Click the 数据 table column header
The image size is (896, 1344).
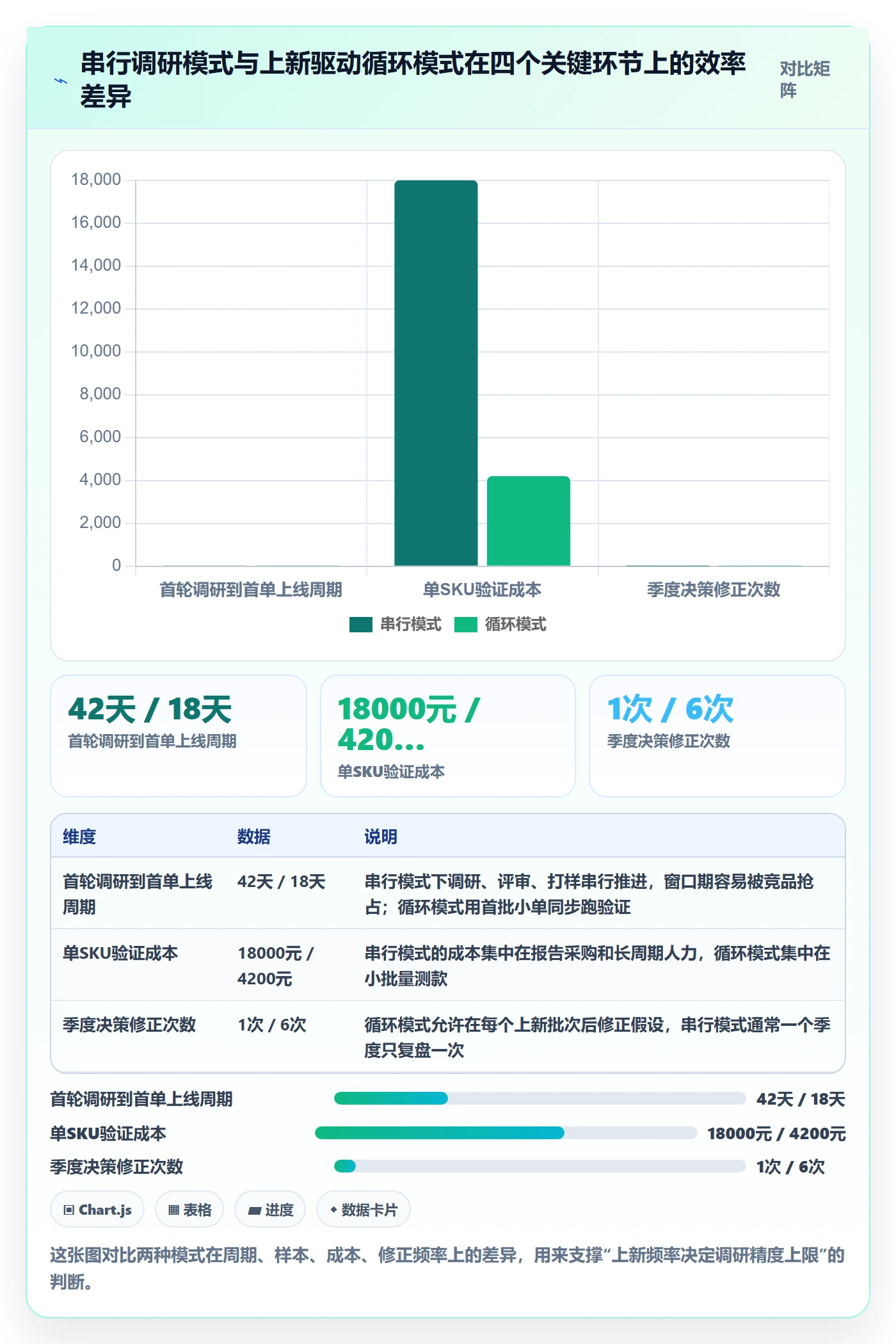254,836
